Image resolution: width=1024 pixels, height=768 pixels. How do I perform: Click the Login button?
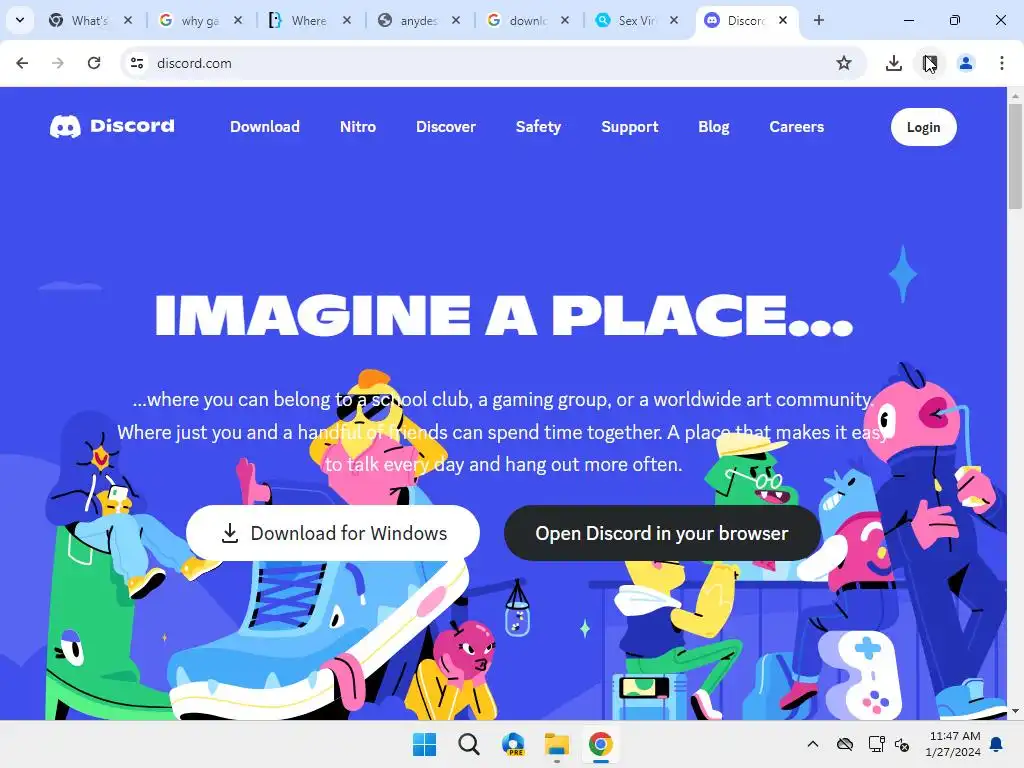coord(923,127)
